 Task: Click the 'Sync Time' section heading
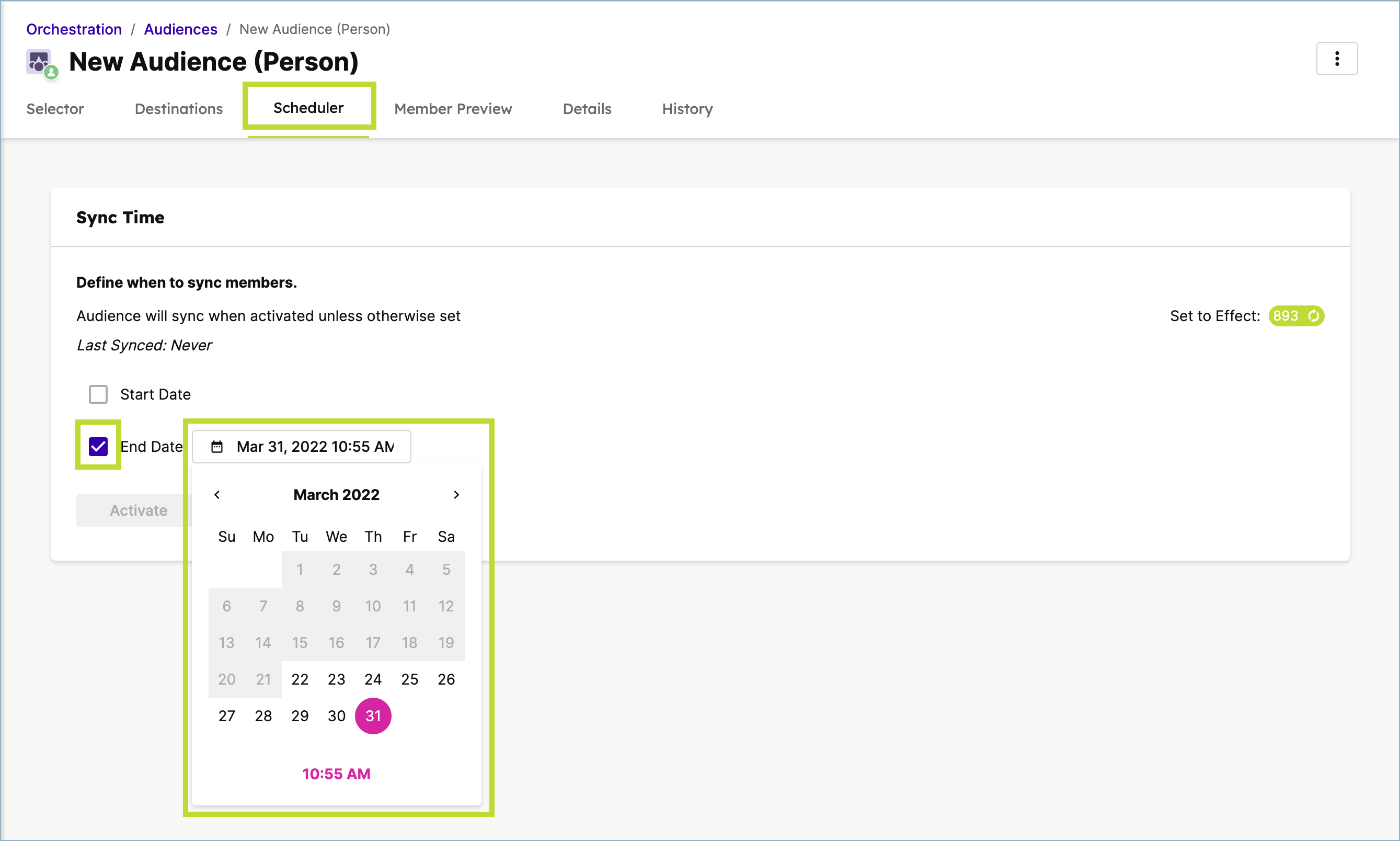pyautogui.click(x=120, y=218)
